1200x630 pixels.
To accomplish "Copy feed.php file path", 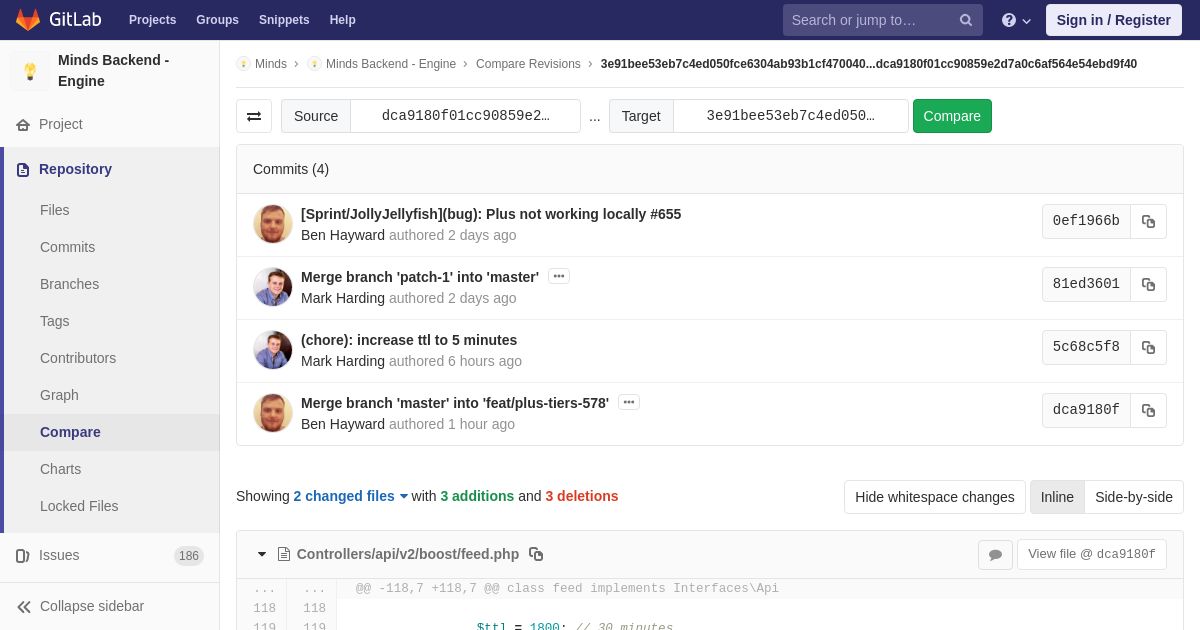I will pyautogui.click(x=536, y=554).
